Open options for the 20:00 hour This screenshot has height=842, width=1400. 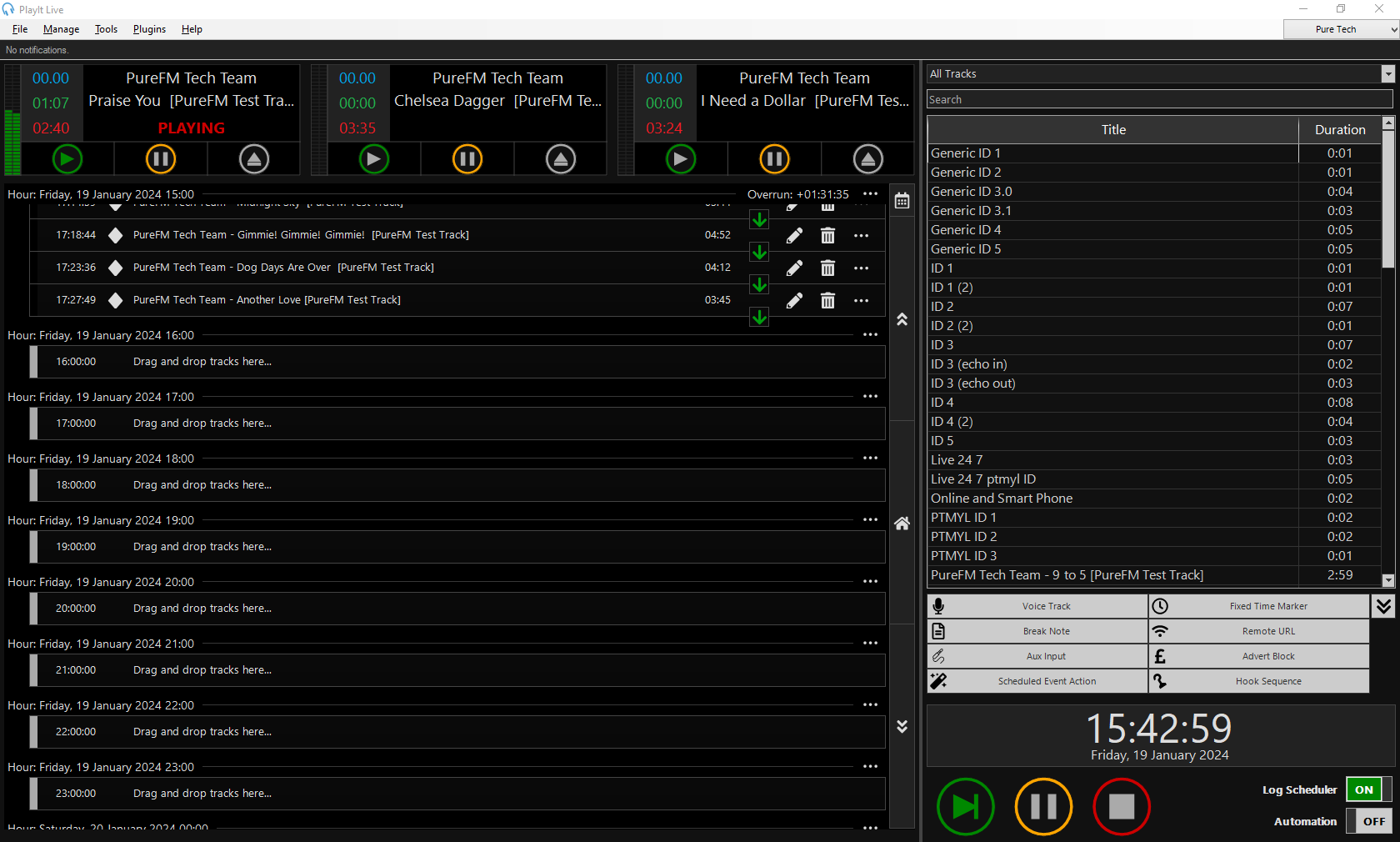870,581
